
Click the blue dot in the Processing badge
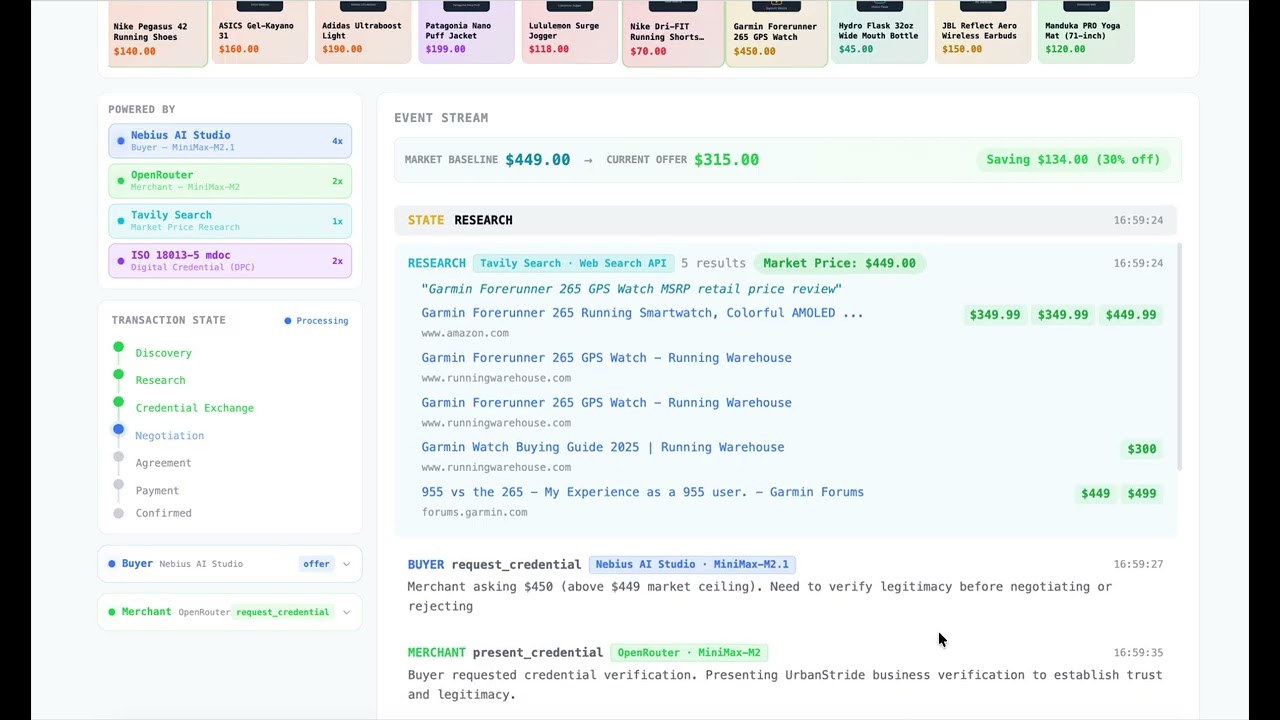pos(288,321)
